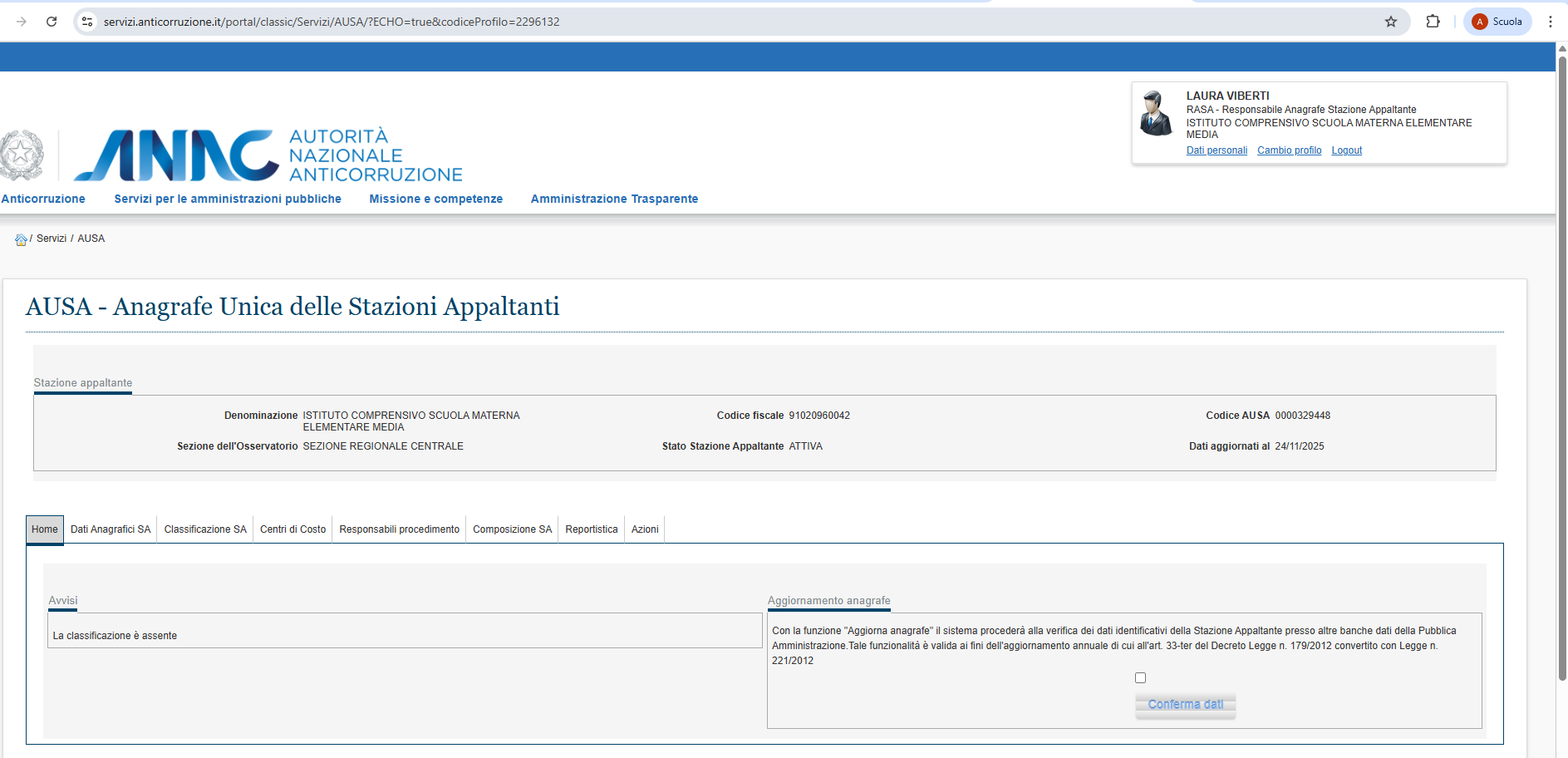Select the Centri di Costo tab
1568x758 pixels.
[292, 529]
